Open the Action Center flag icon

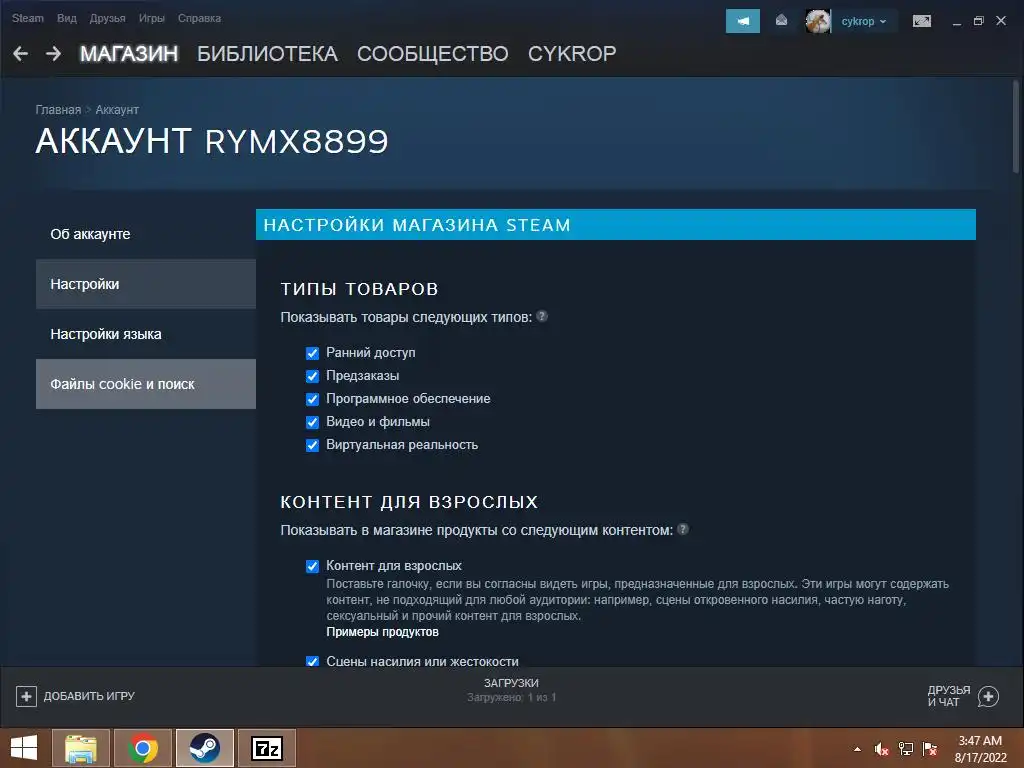[x=930, y=749]
